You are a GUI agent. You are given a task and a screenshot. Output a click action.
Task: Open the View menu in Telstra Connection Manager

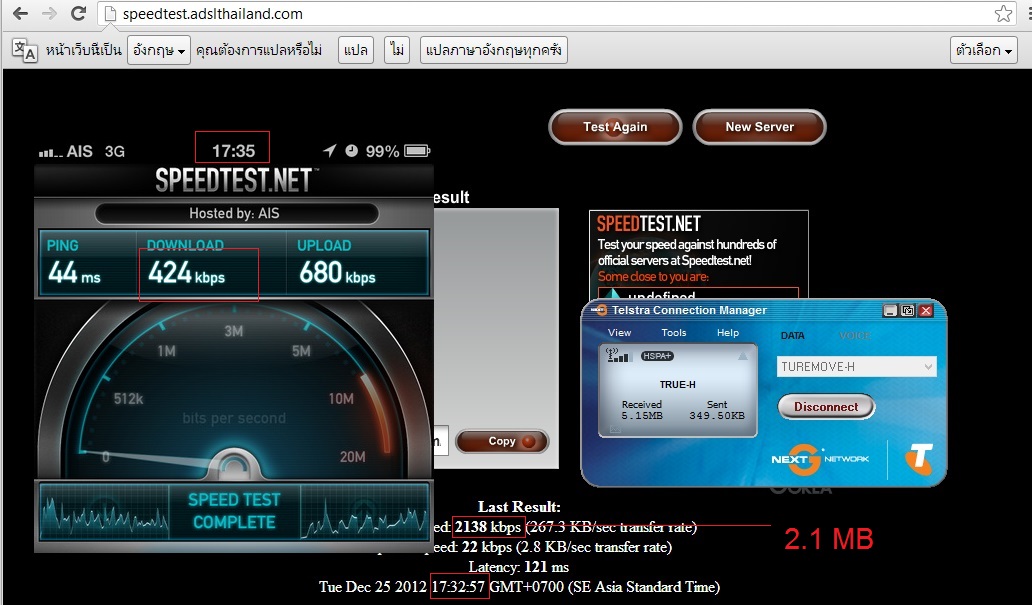(619, 332)
